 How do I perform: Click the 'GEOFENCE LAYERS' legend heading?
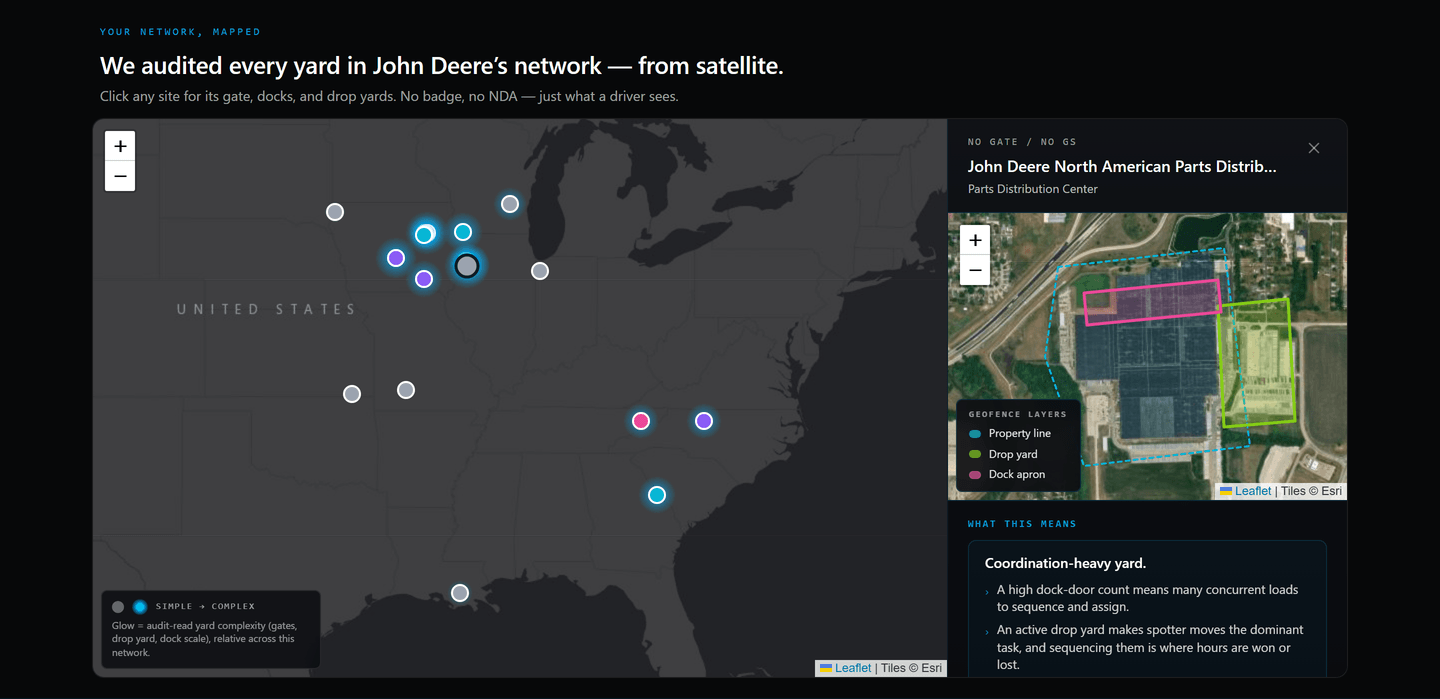1018,414
